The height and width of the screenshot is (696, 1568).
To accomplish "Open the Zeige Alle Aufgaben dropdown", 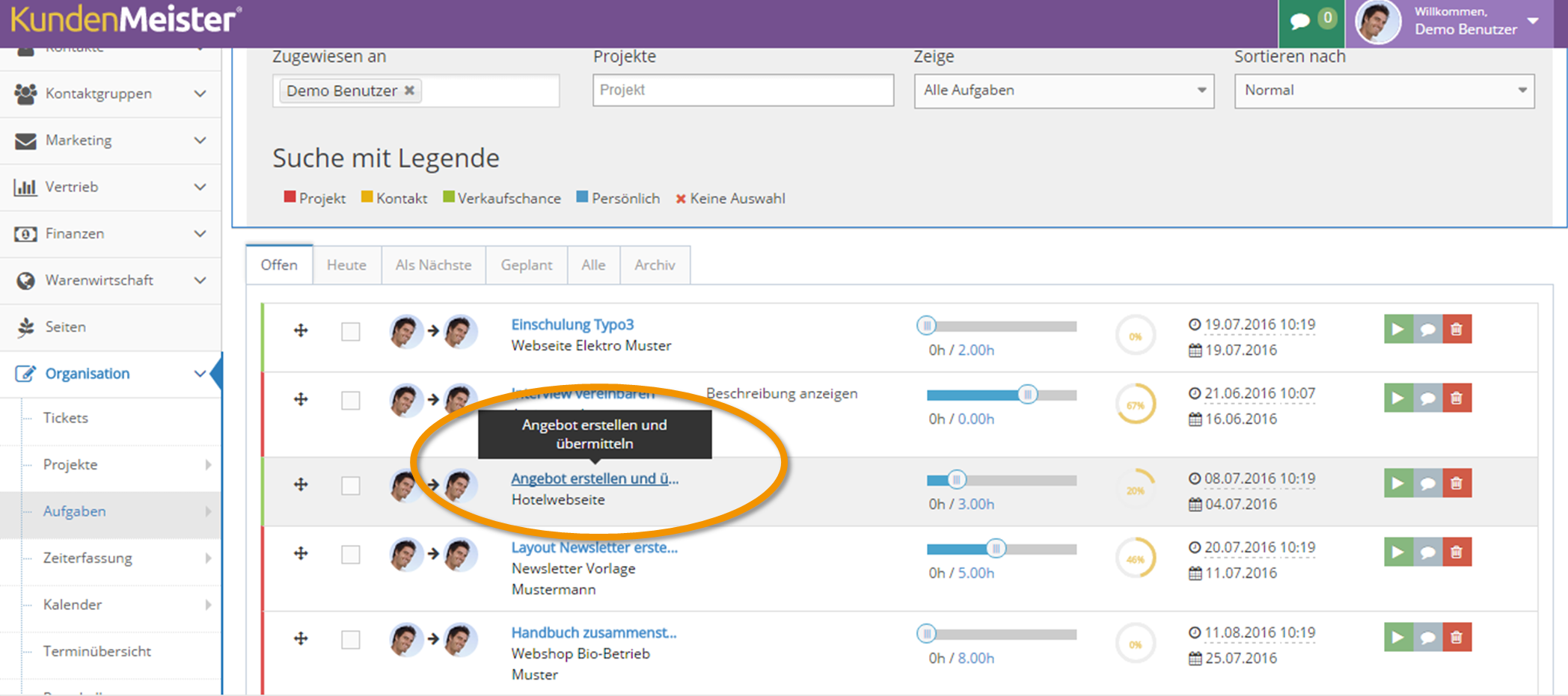I will click(x=1064, y=90).
